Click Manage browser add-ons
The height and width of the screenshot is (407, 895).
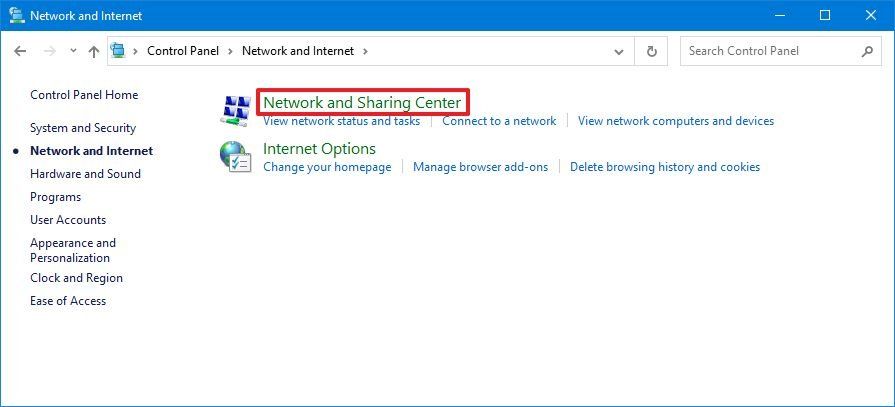(481, 167)
